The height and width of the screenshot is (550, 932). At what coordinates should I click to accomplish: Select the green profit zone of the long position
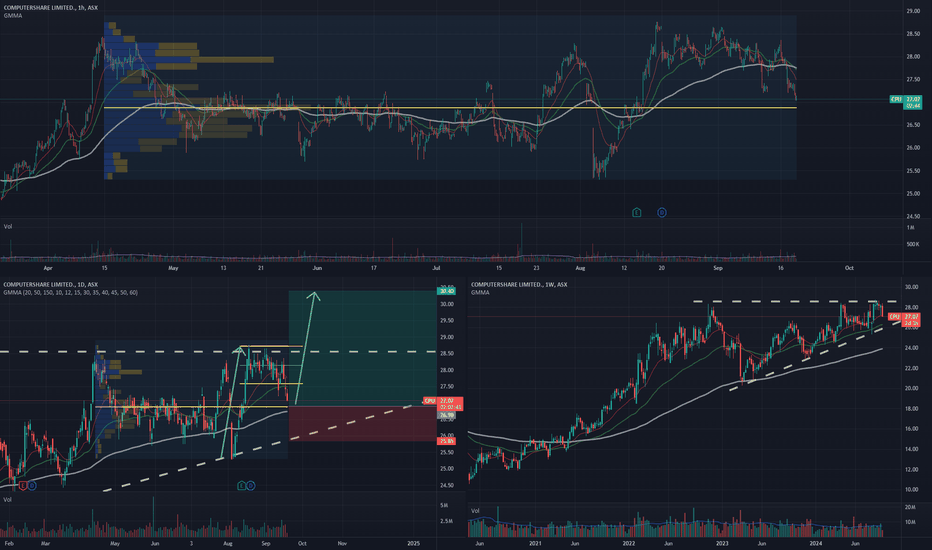363,348
